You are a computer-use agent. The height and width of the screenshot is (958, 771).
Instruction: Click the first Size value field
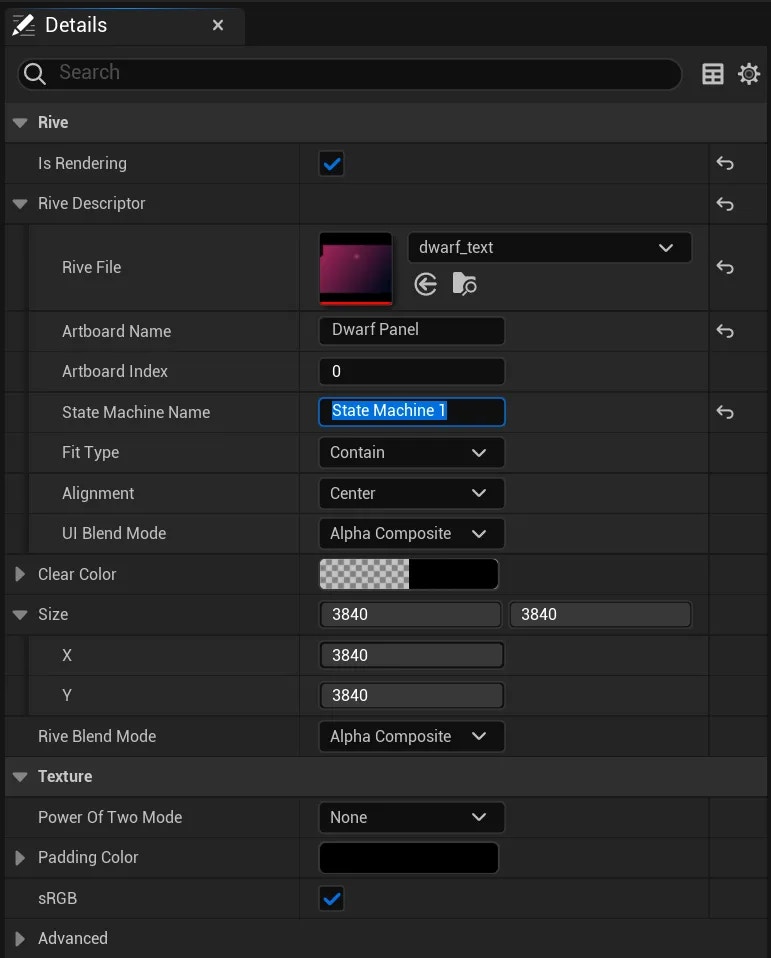411,615
